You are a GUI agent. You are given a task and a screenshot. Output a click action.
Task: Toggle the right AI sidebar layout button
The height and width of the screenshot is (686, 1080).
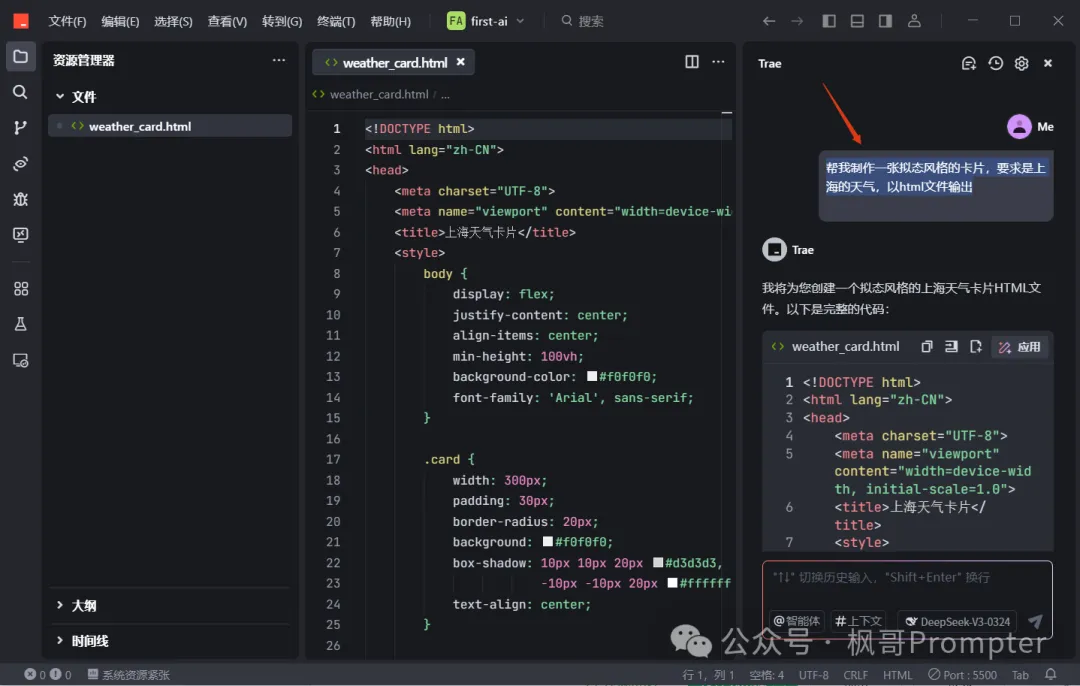click(885, 21)
